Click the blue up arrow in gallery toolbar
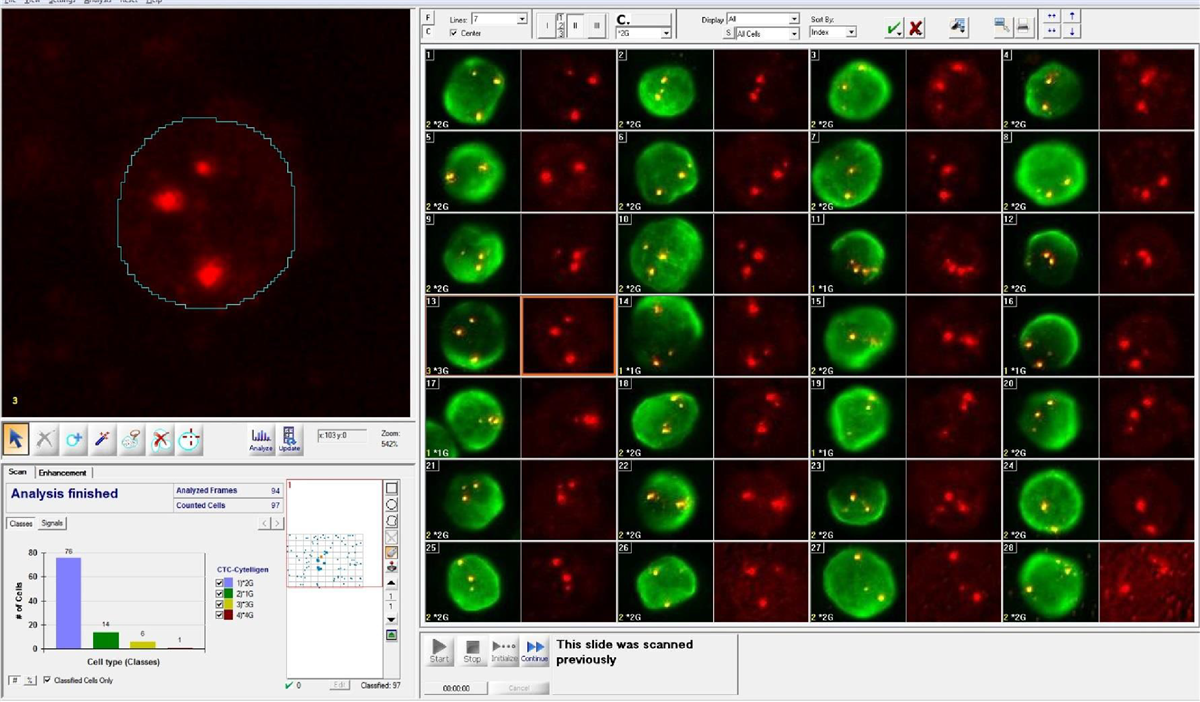1200x702 pixels. (1073, 16)
